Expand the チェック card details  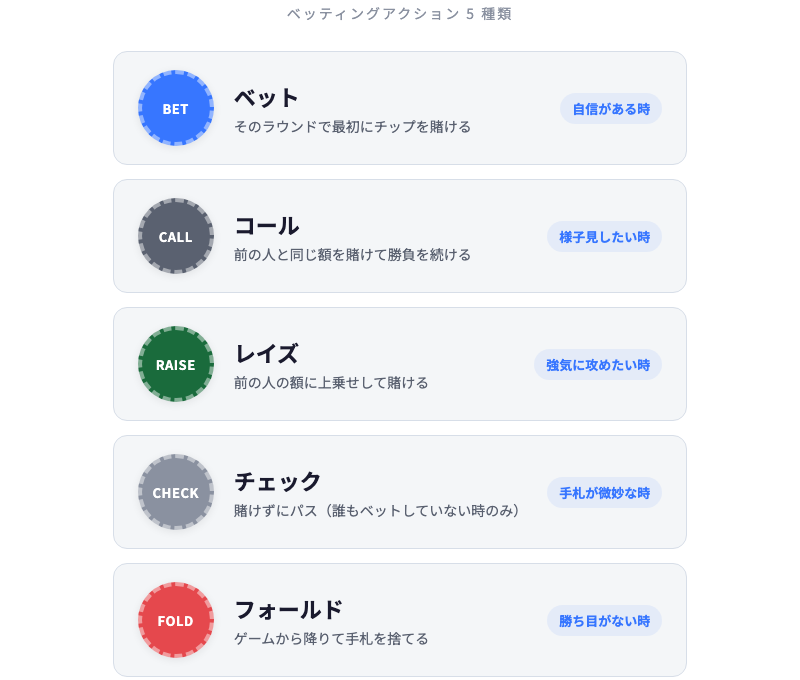(x=400, y=492)
